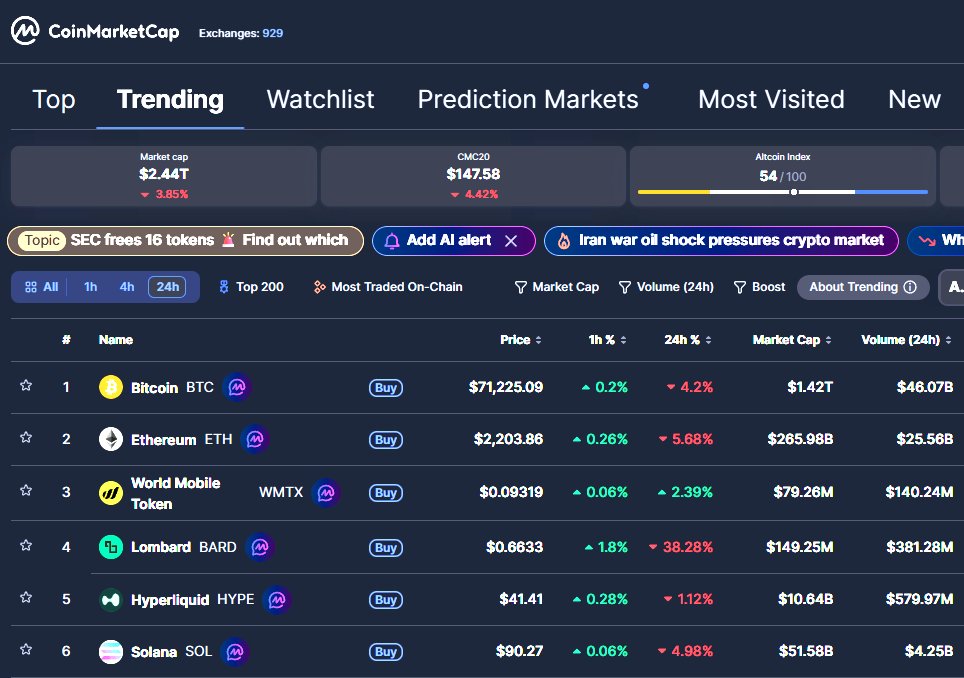Open the CMC20 $147.58 card

[473, 176]
